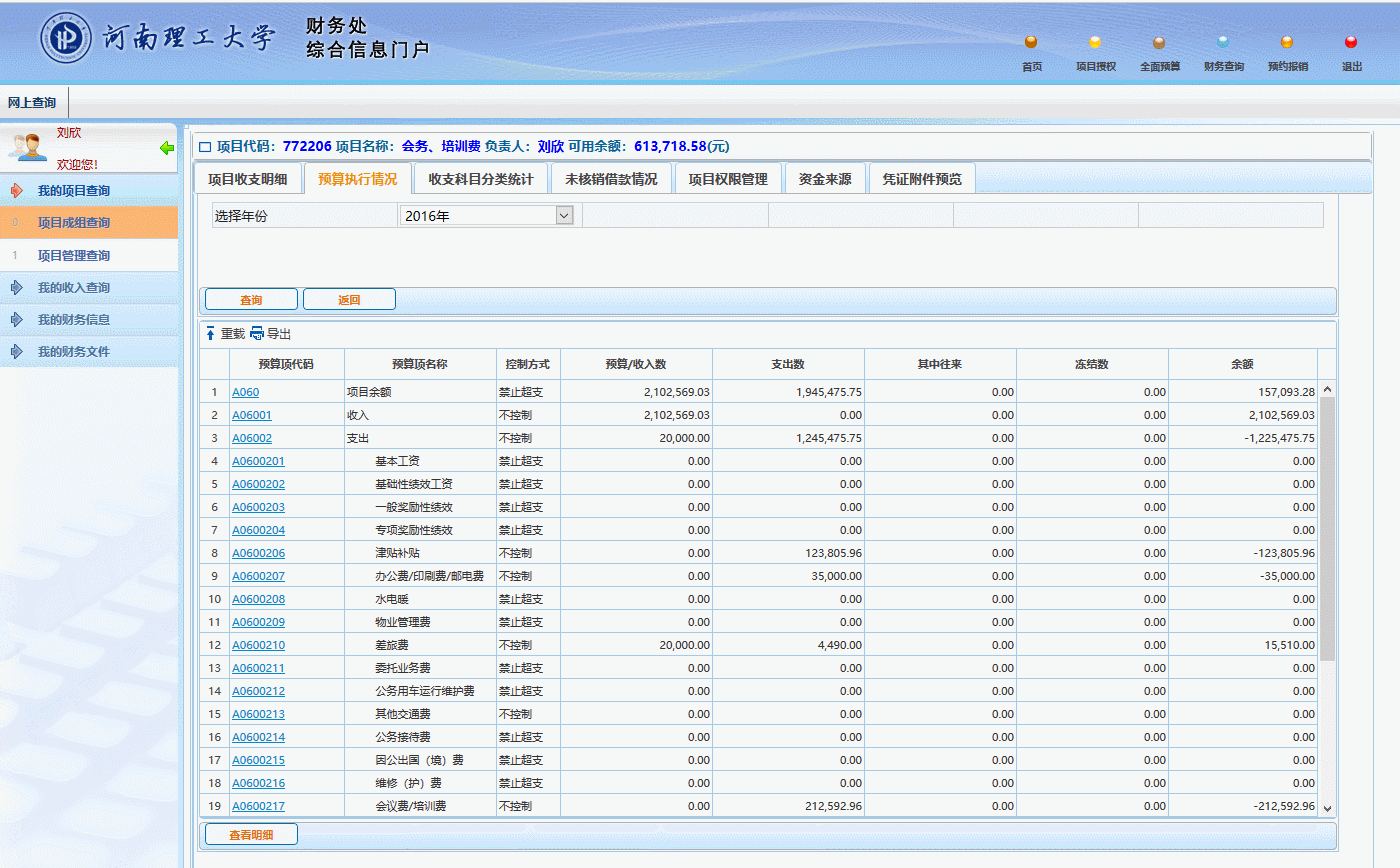Viewport: 1400px width, 868px height.
Task: Click the square icon before 项目代码
Action: (x=205, y=147)
